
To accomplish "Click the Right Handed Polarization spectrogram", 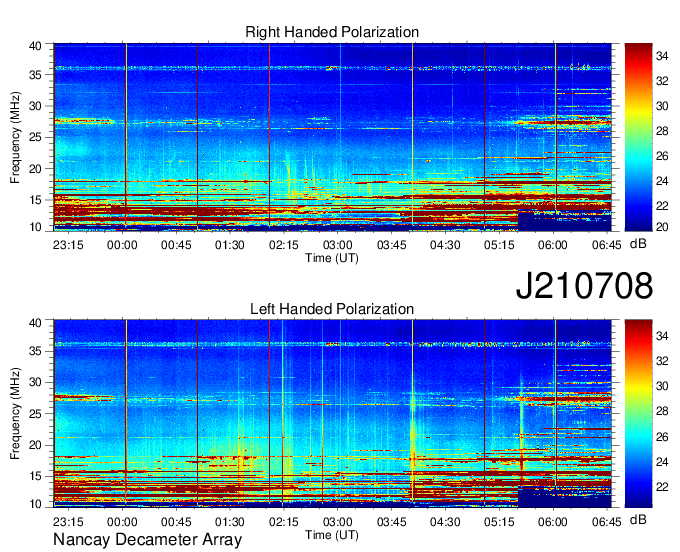I will 333,137.
